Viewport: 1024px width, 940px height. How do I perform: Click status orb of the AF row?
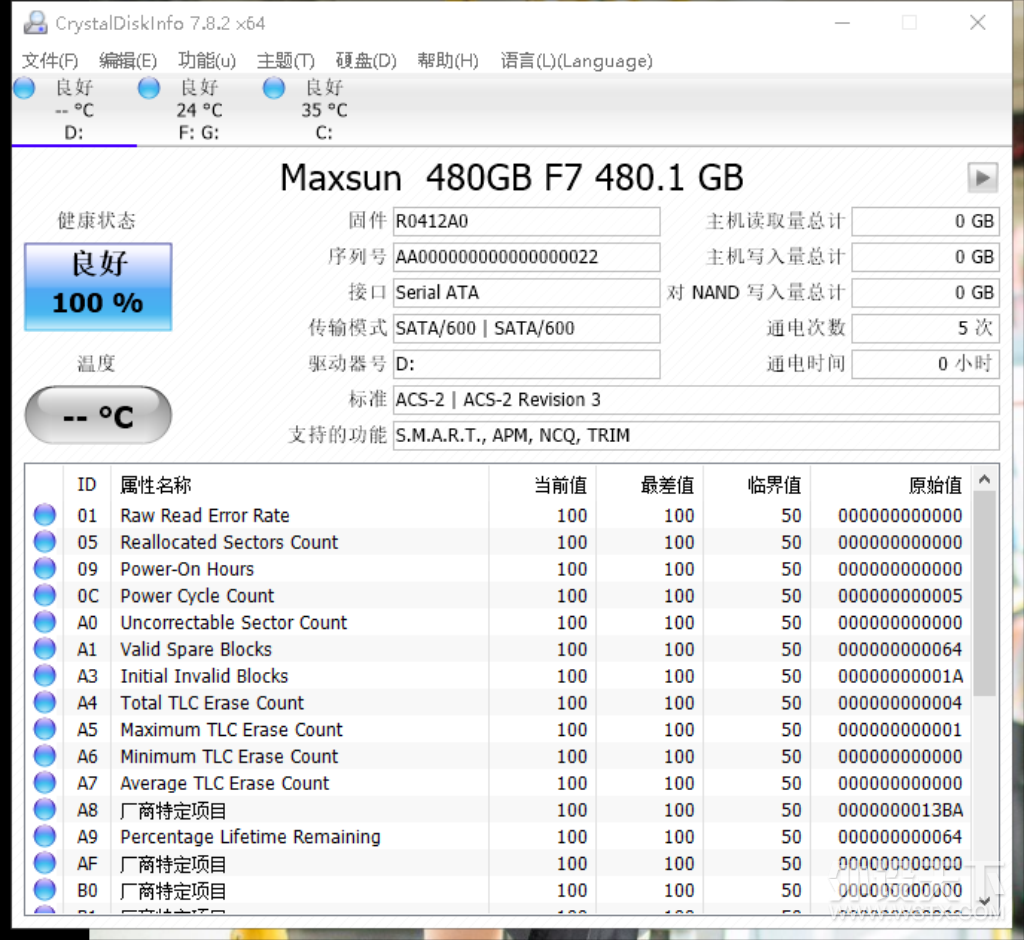pyautogui.click(x=44, y=863)
